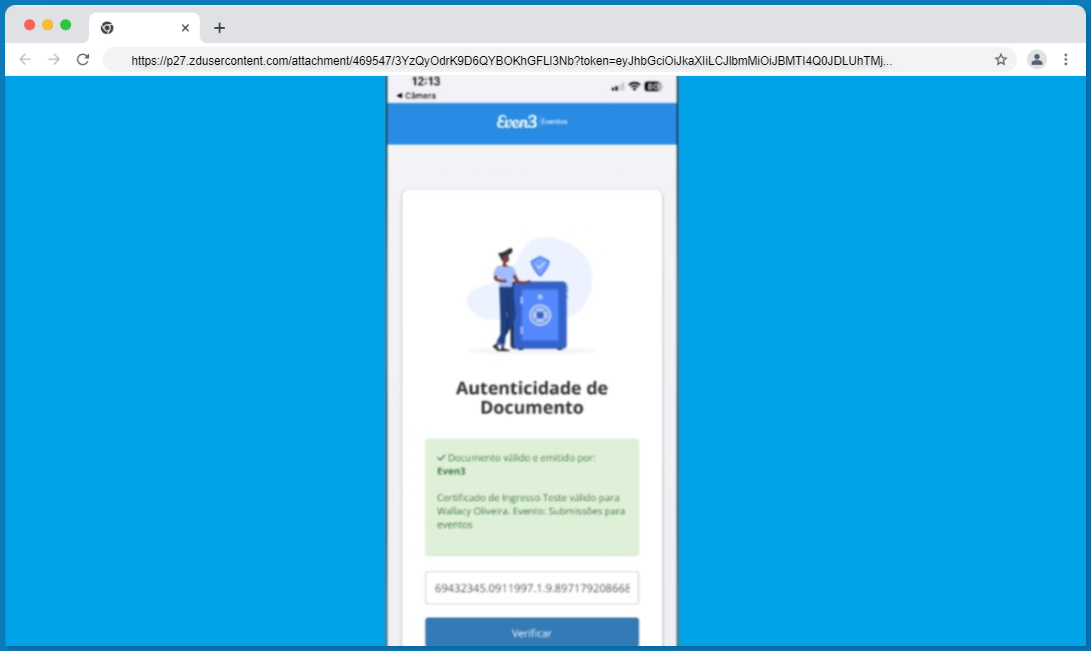Click the red close window button
The width and height of the screenshot is (1091, 651).
click(x=29, y=25)
